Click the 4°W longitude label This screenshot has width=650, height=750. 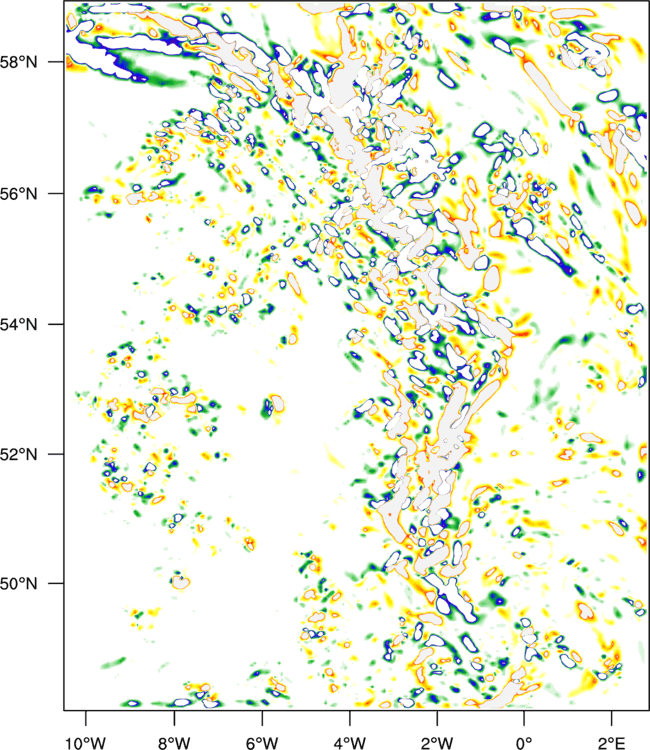click(x=350, y=743)
